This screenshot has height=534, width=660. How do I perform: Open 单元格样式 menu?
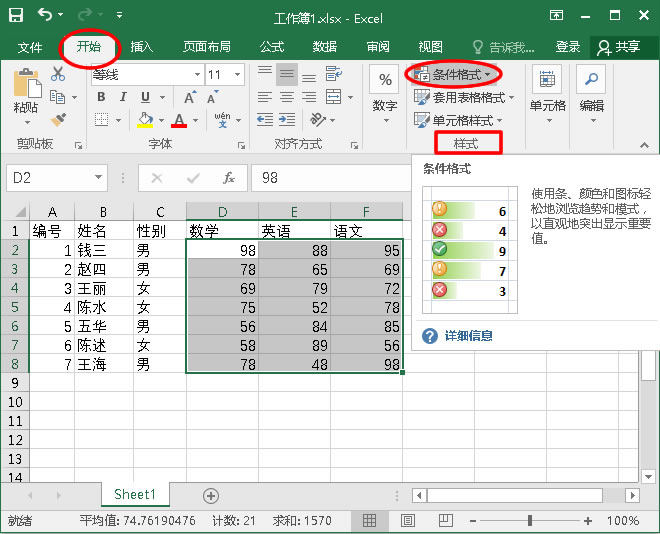point(458,120)
